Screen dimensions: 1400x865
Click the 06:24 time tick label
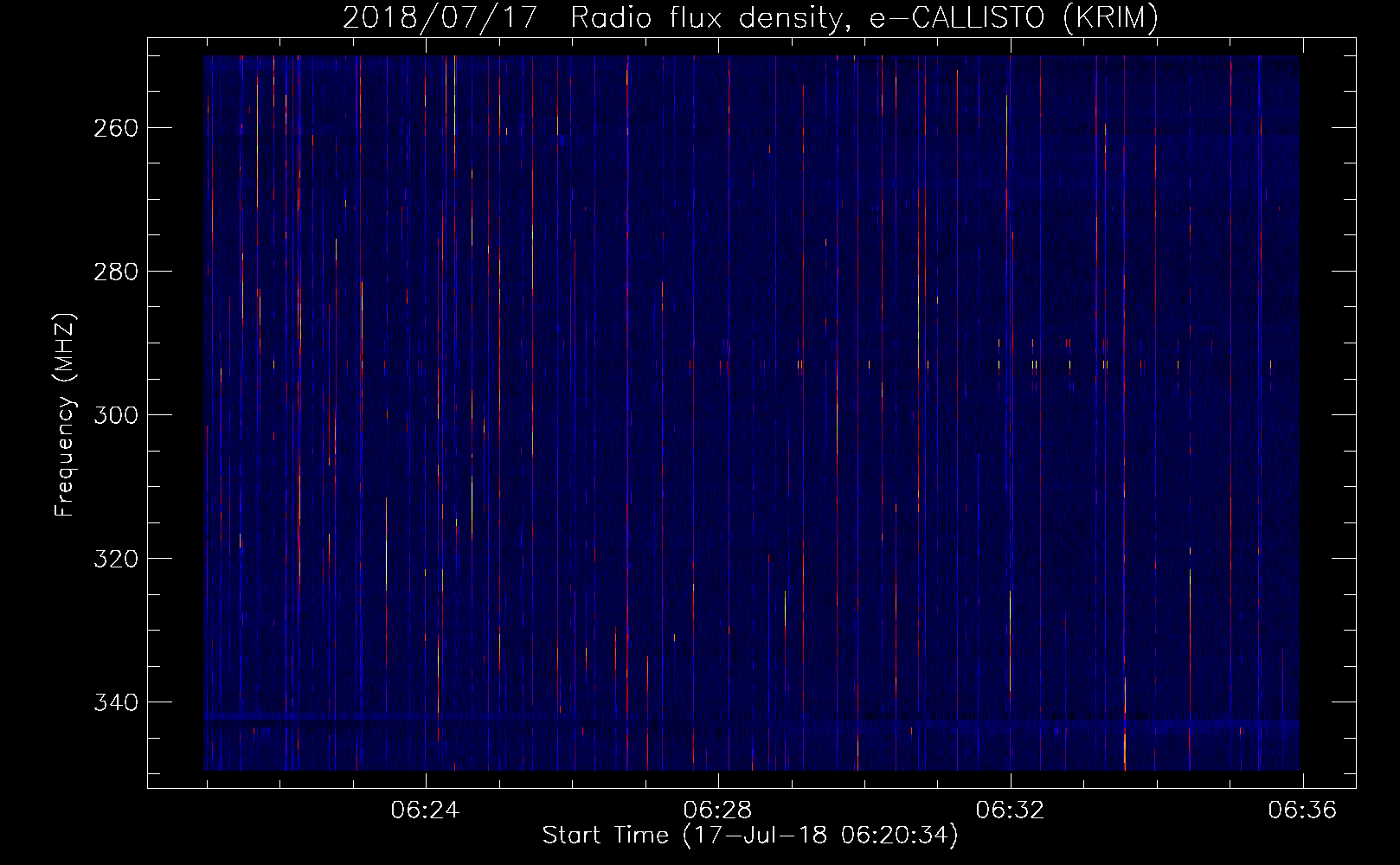(425, 811)
